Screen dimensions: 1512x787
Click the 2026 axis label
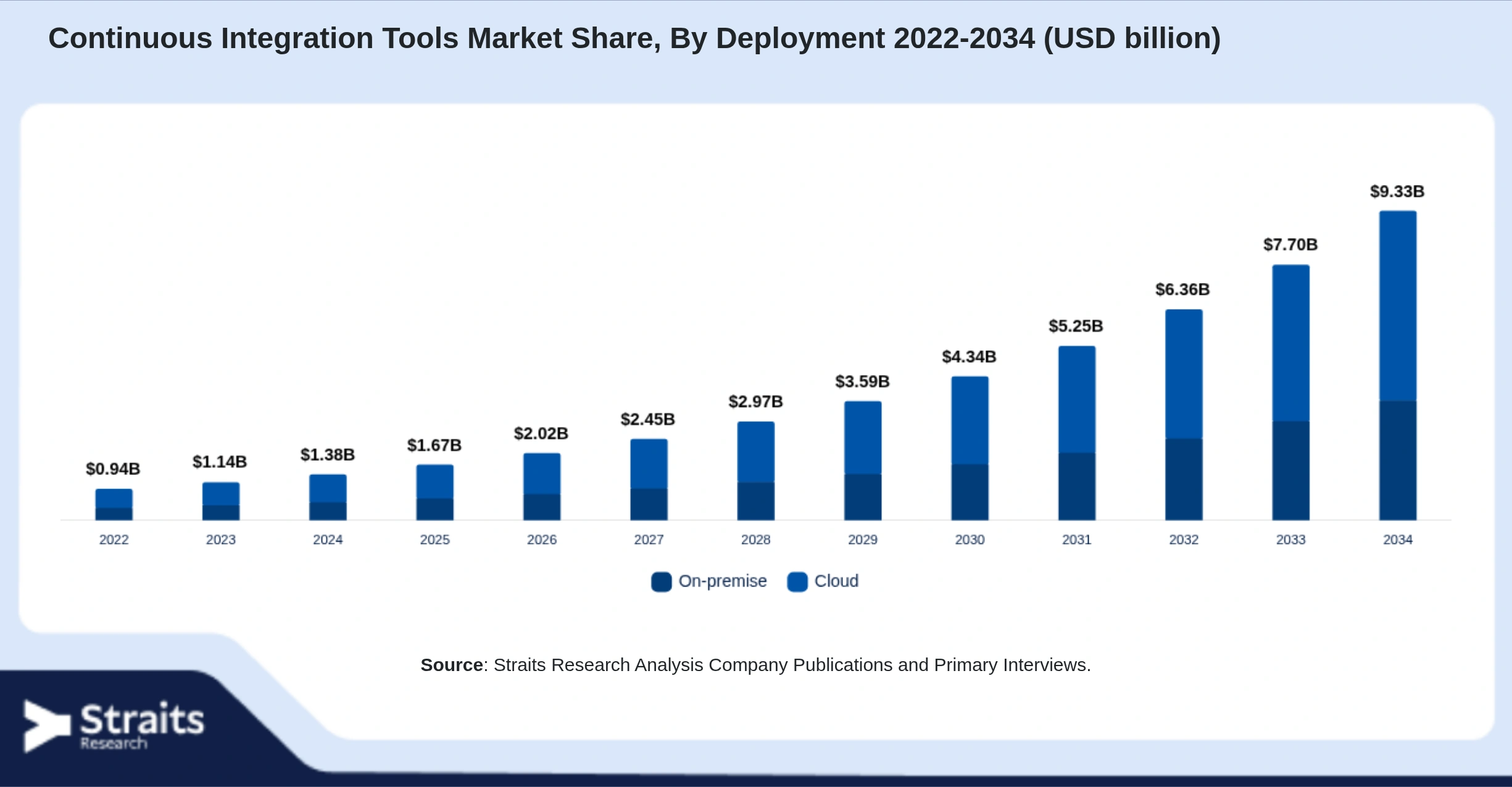(x=542, y=540)
